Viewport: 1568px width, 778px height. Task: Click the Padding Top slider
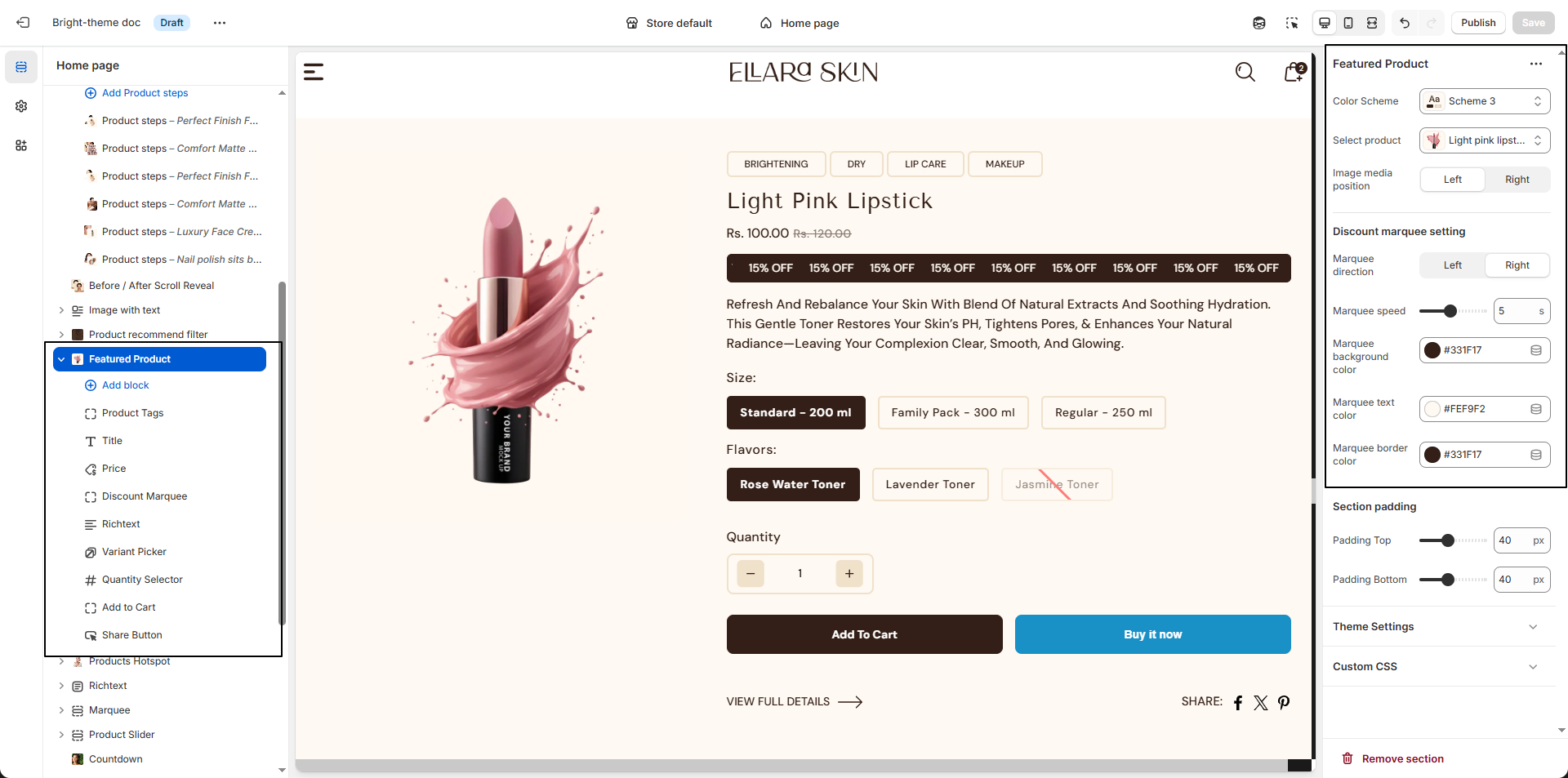pyautogui.click(x=1453, y=540)
